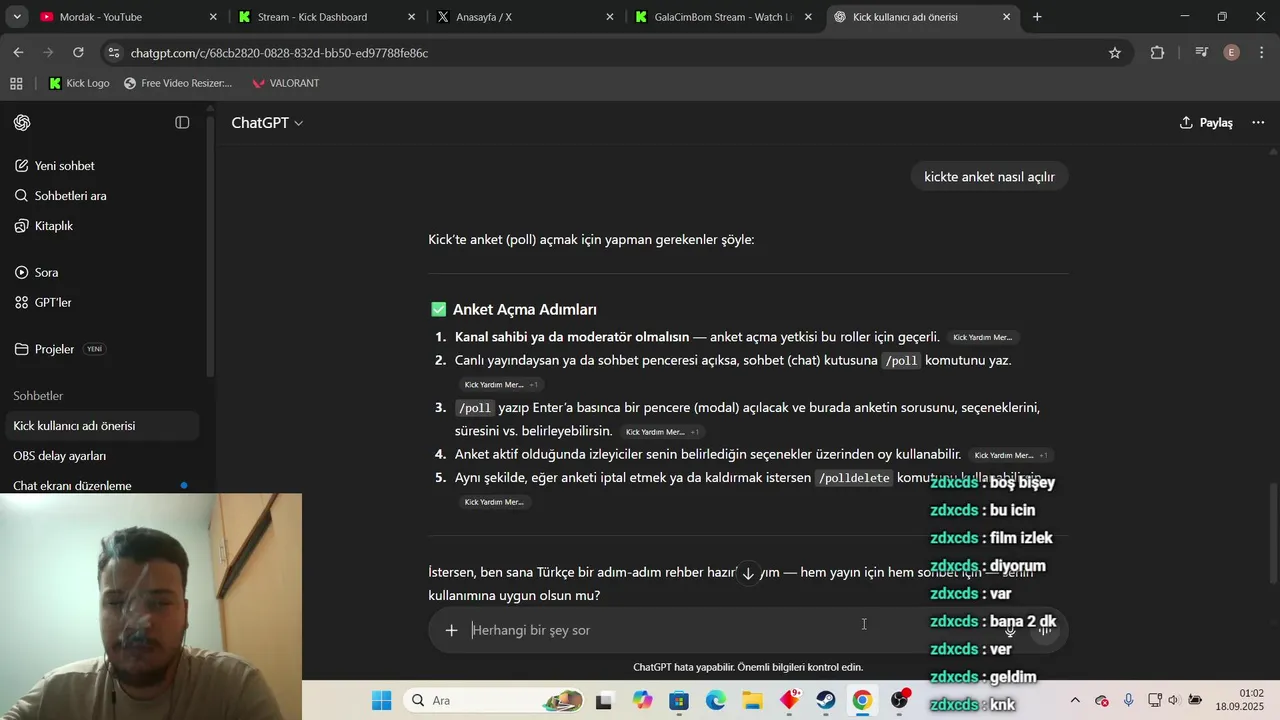The height and width of the screenshot is (720, 1280).
Task: Click the taskbar search box Ara
Action: tap(494, 701)
